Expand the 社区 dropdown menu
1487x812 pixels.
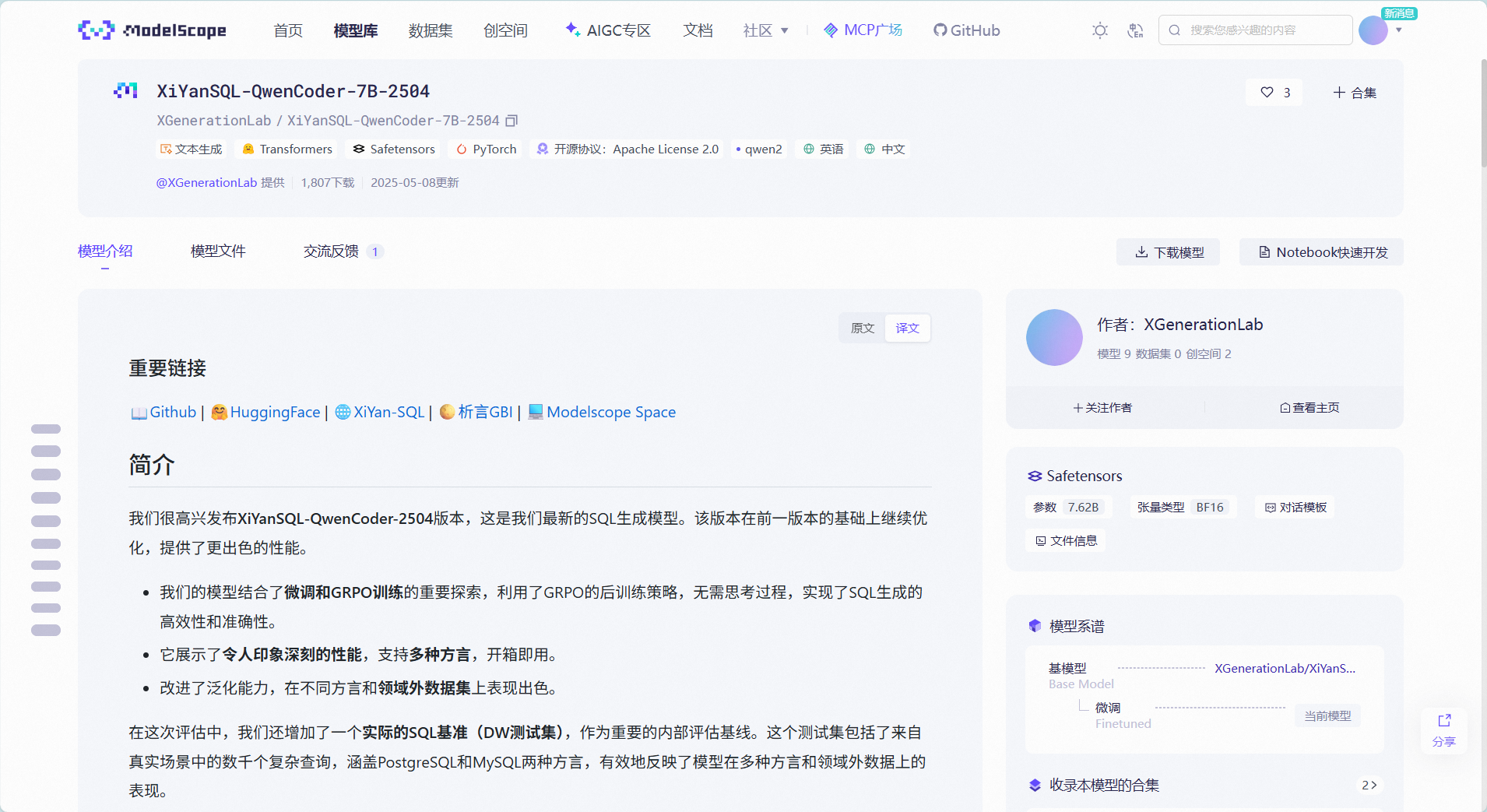click(766, 30)
